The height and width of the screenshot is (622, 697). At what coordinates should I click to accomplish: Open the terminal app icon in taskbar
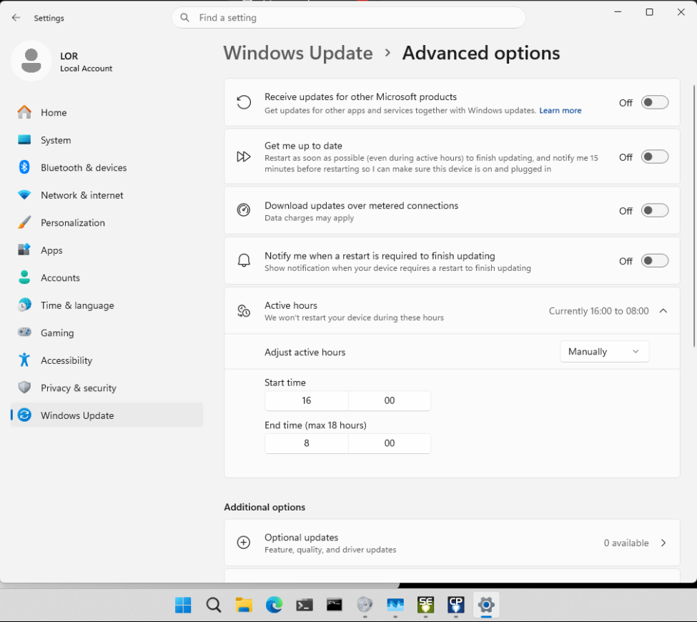[x=304, y=605]
